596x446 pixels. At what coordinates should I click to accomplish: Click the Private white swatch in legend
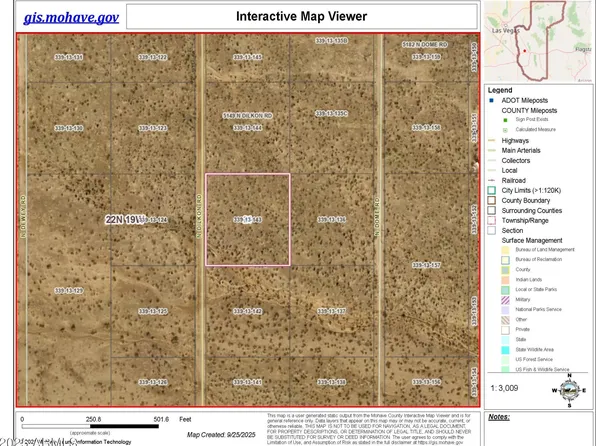pyautogui.click(x=505, y=330)
